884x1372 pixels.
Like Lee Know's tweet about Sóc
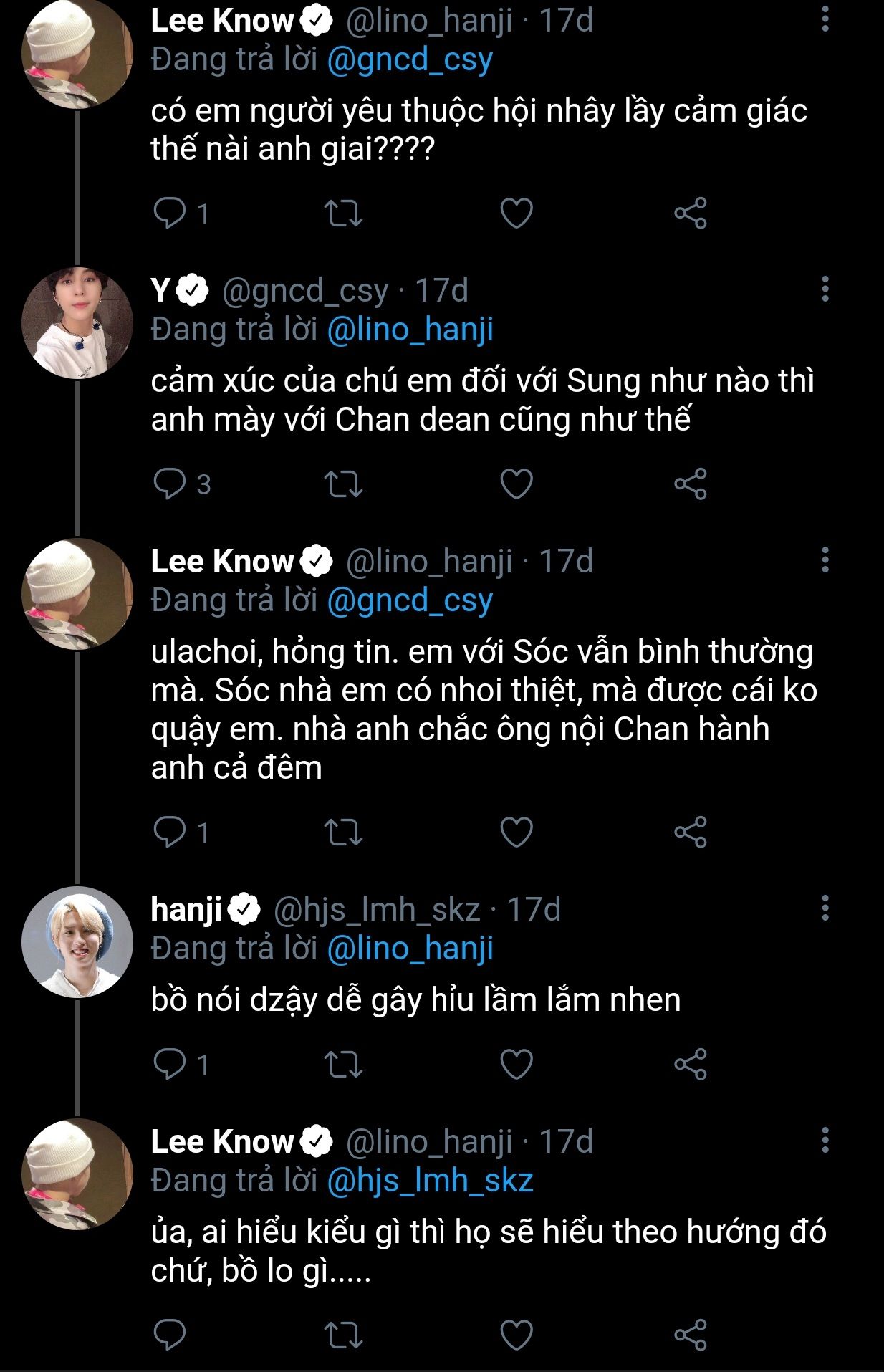(x=516, y=832)
